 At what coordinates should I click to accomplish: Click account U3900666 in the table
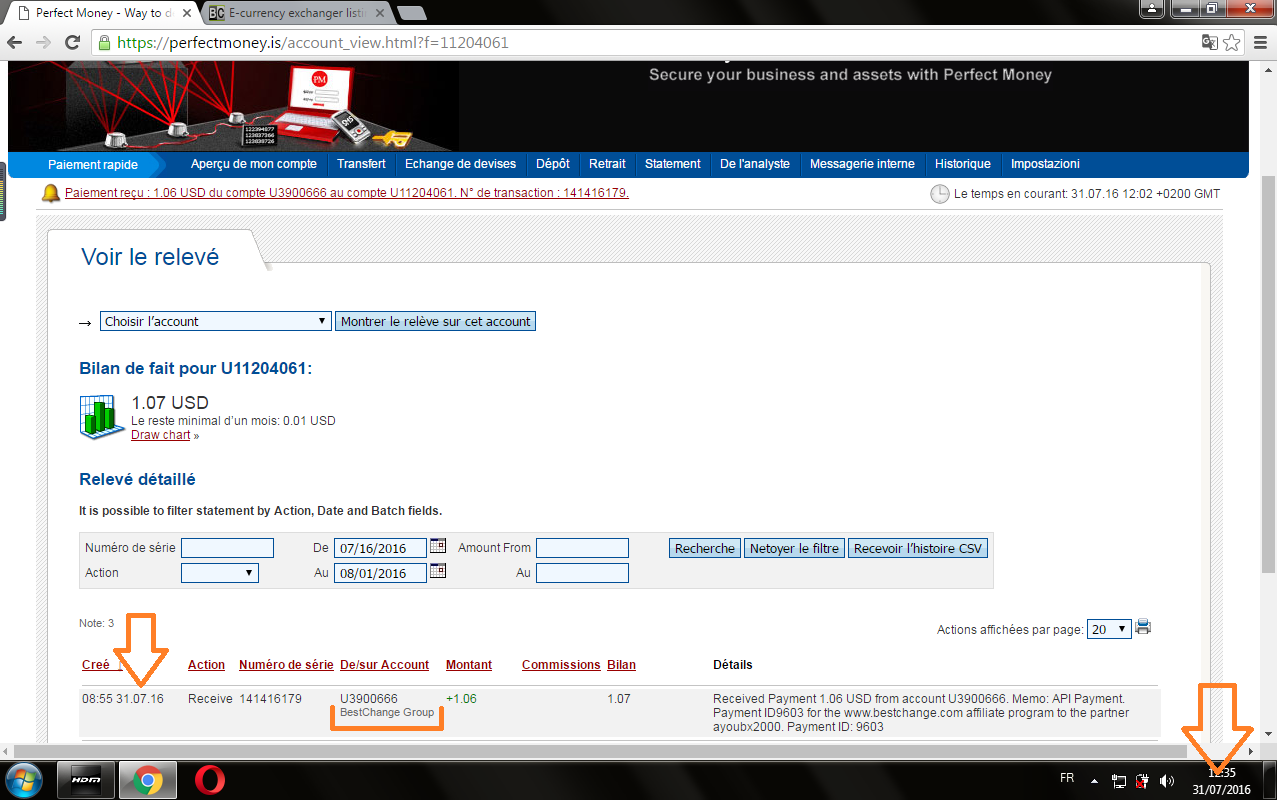(369, 699)
